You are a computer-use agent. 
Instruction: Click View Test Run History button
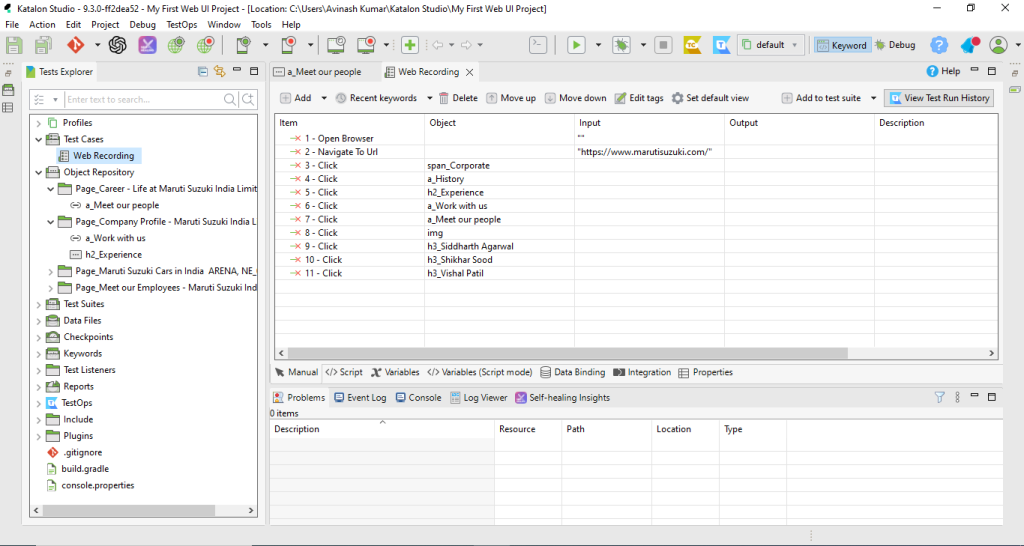coord(939,98)
